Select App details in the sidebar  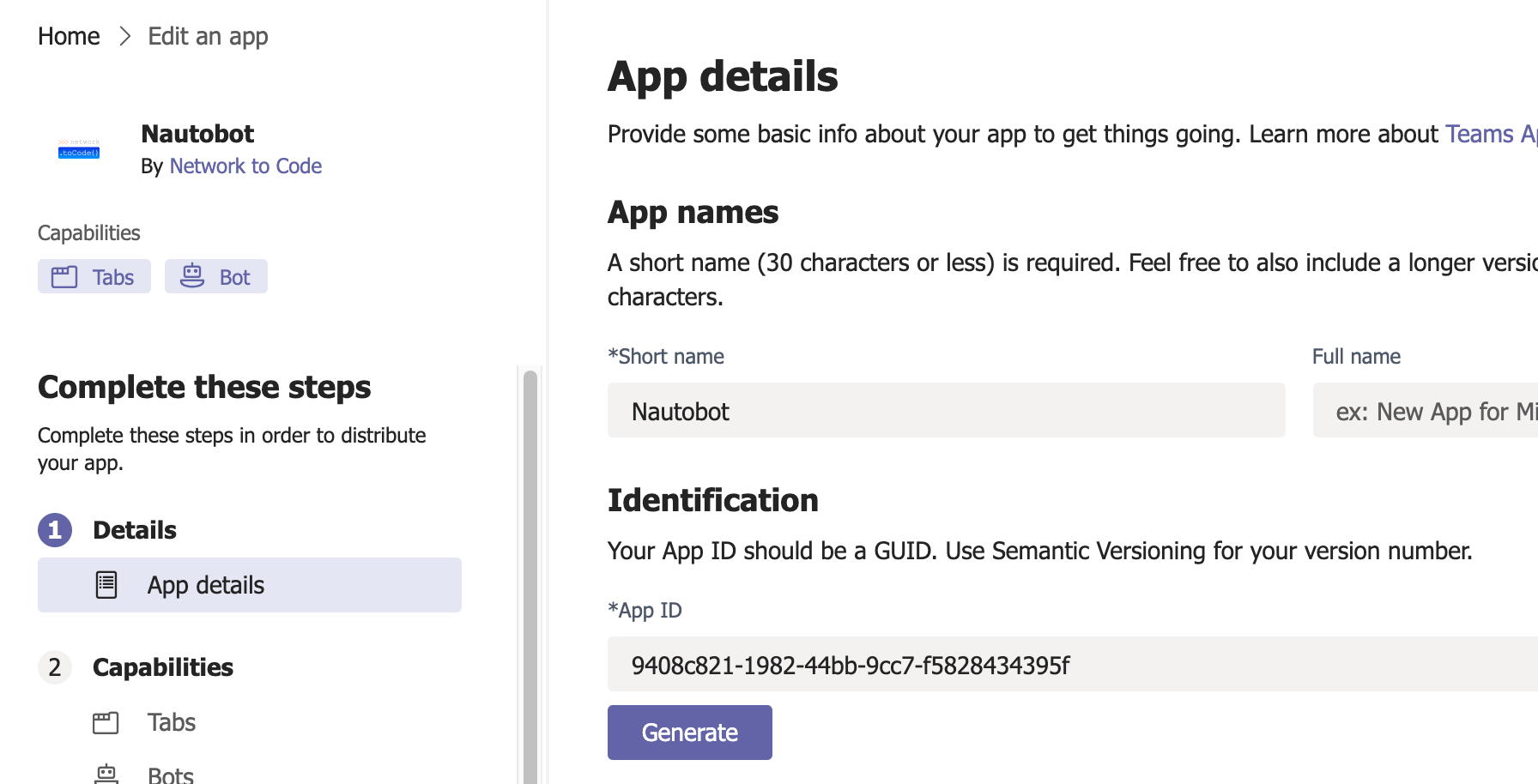(x=205, y=584)
